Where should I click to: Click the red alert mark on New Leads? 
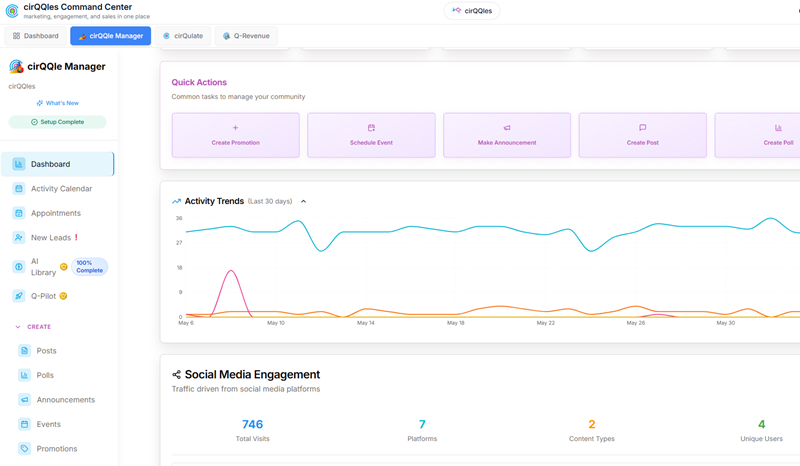(x=77, y=237)
